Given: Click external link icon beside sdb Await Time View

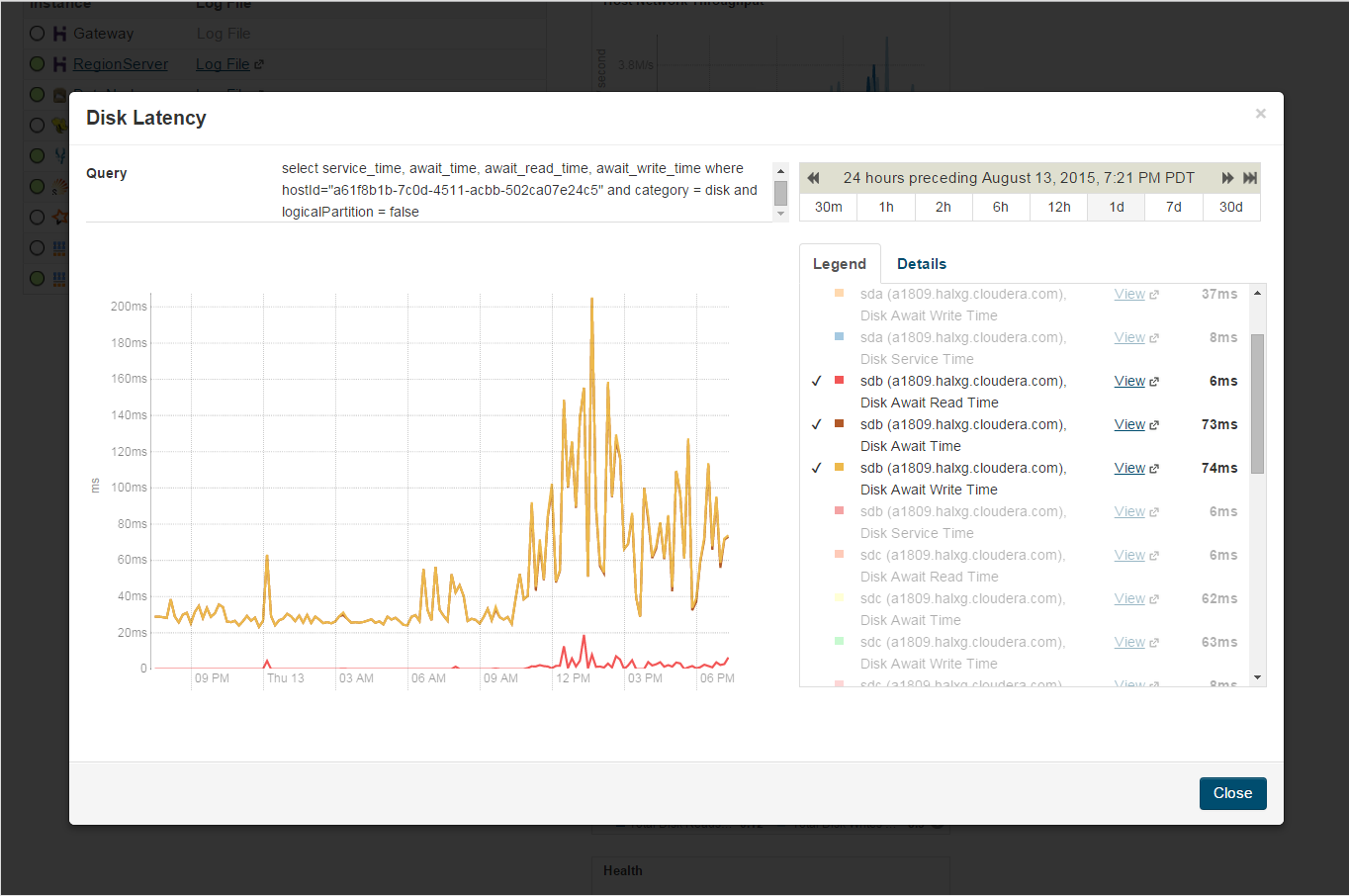Looking at the screenshot, I should pyautogui.click(x=1154, y=425).
